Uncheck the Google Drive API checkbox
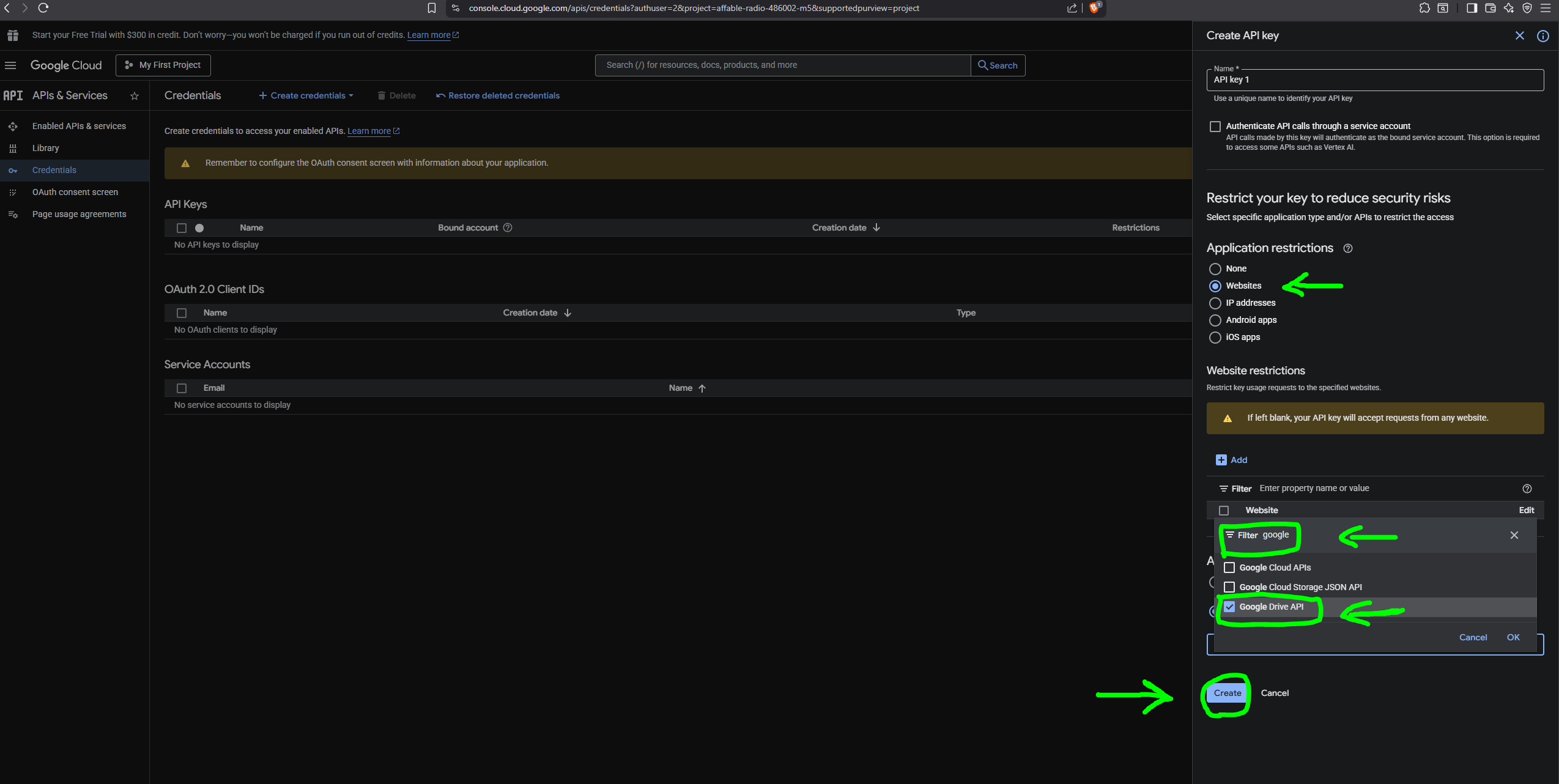The height and width of the screenshot is (784, 1559). click(1229, 607)
